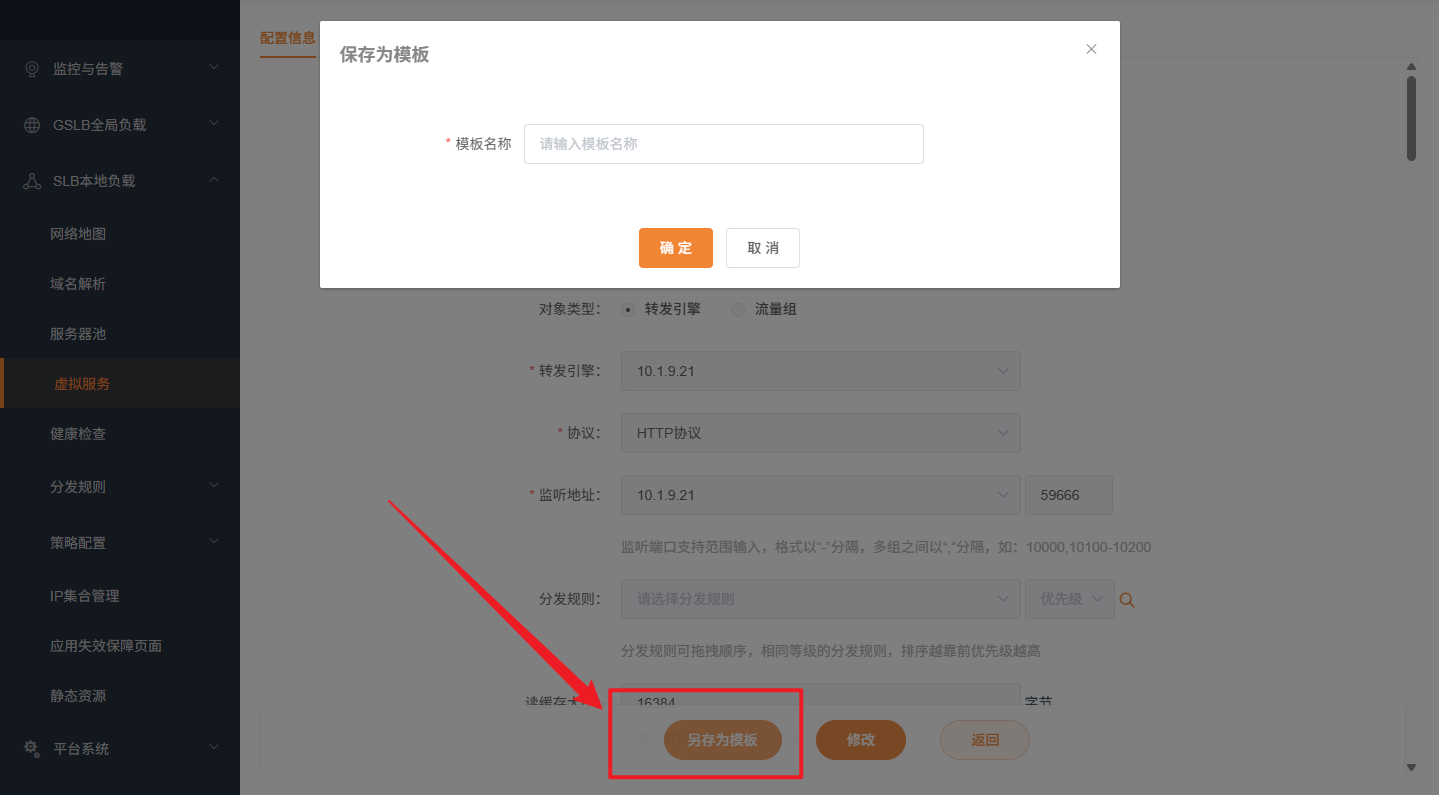This screenshot has width=1439, height=795.
Task: Select the 转发引擎 radio button
Action: click(628, 310)
